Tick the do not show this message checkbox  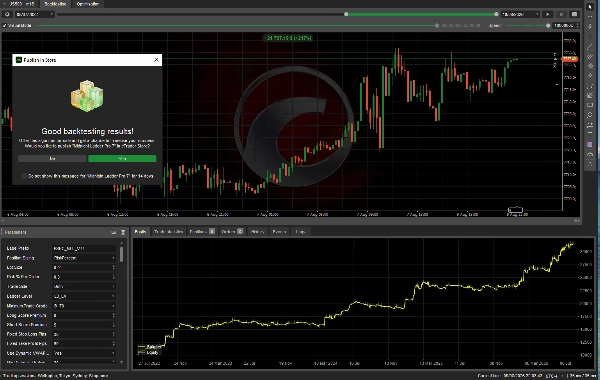24,176
